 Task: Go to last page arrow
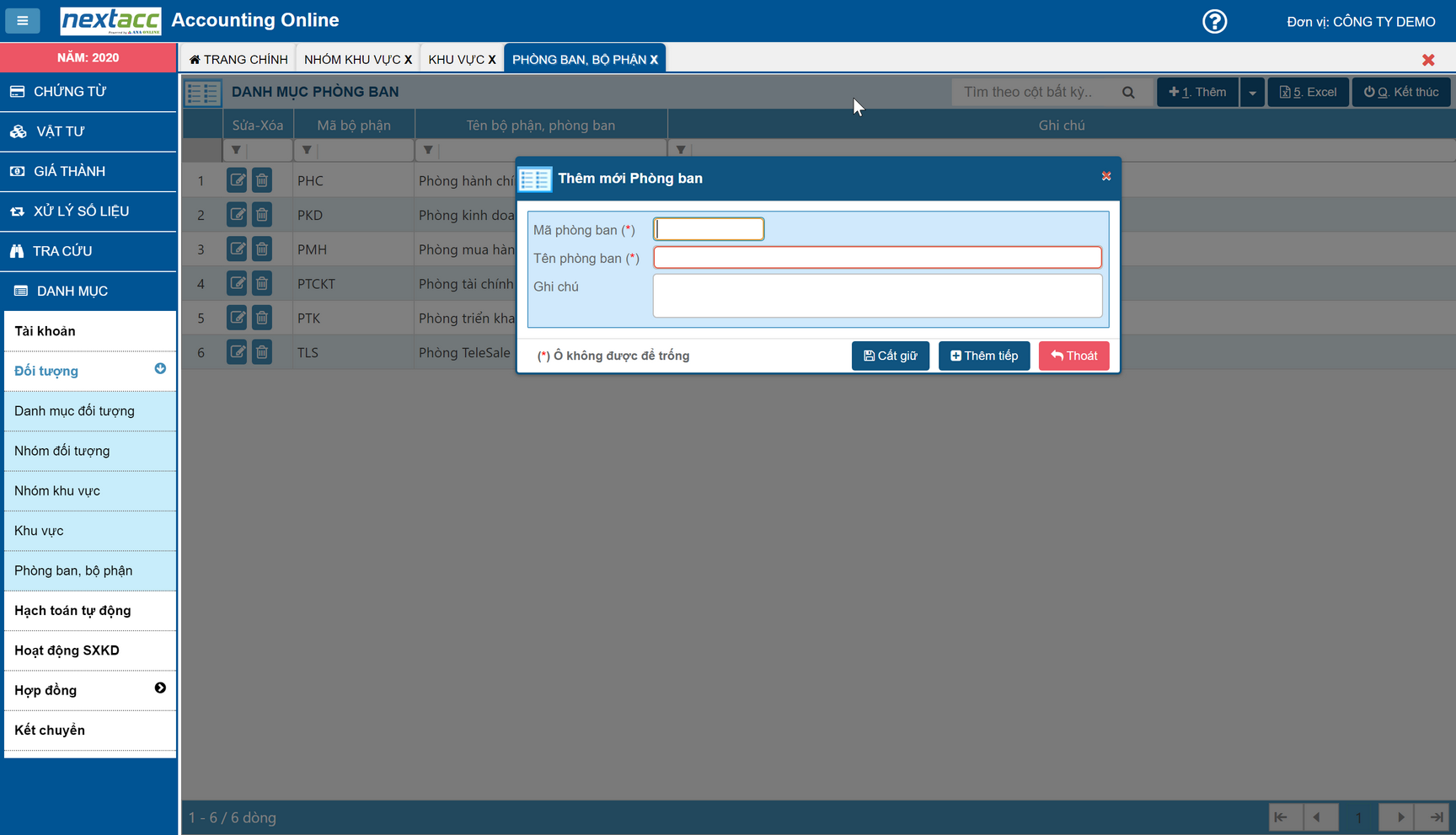pos(1436,817)
